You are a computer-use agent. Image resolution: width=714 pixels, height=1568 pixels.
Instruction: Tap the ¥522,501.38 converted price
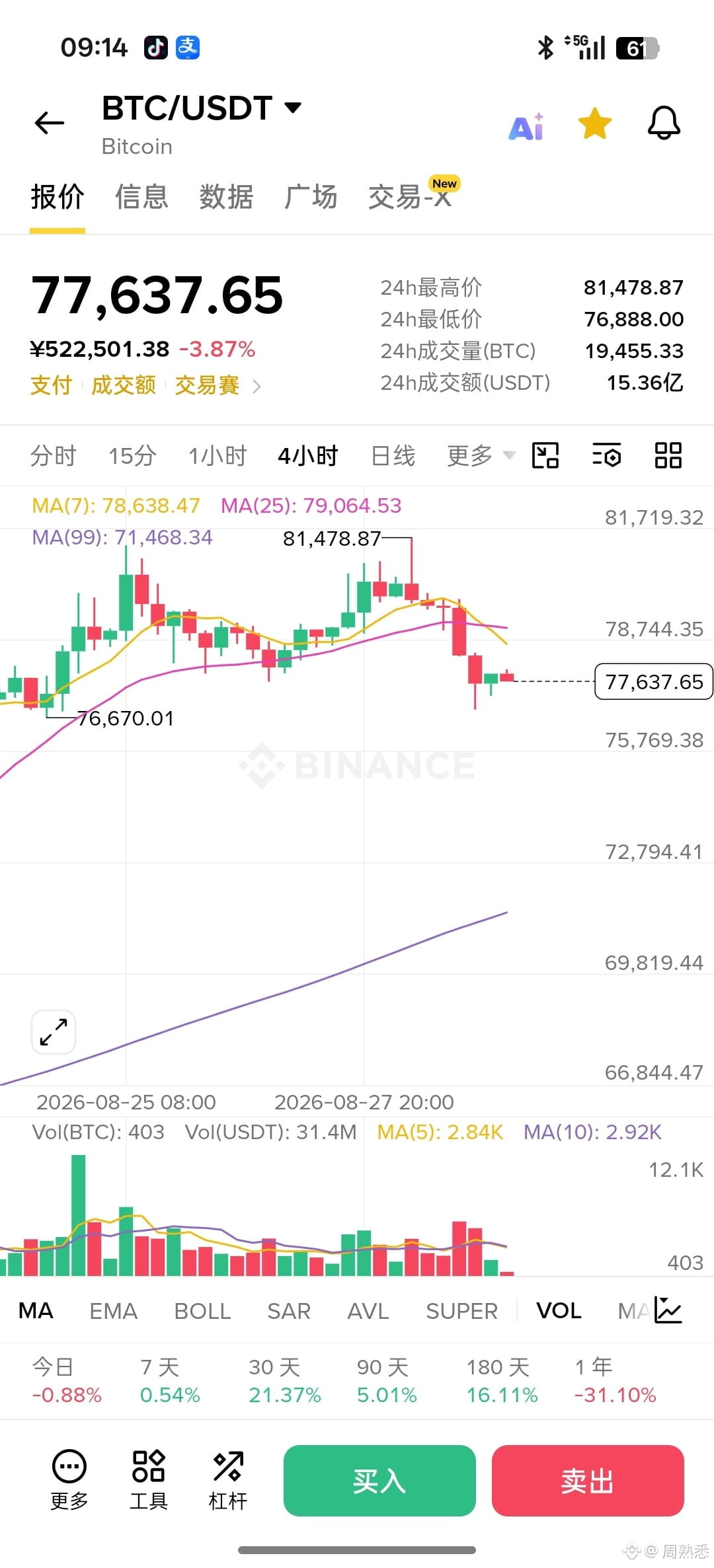[x=100, y=349]
